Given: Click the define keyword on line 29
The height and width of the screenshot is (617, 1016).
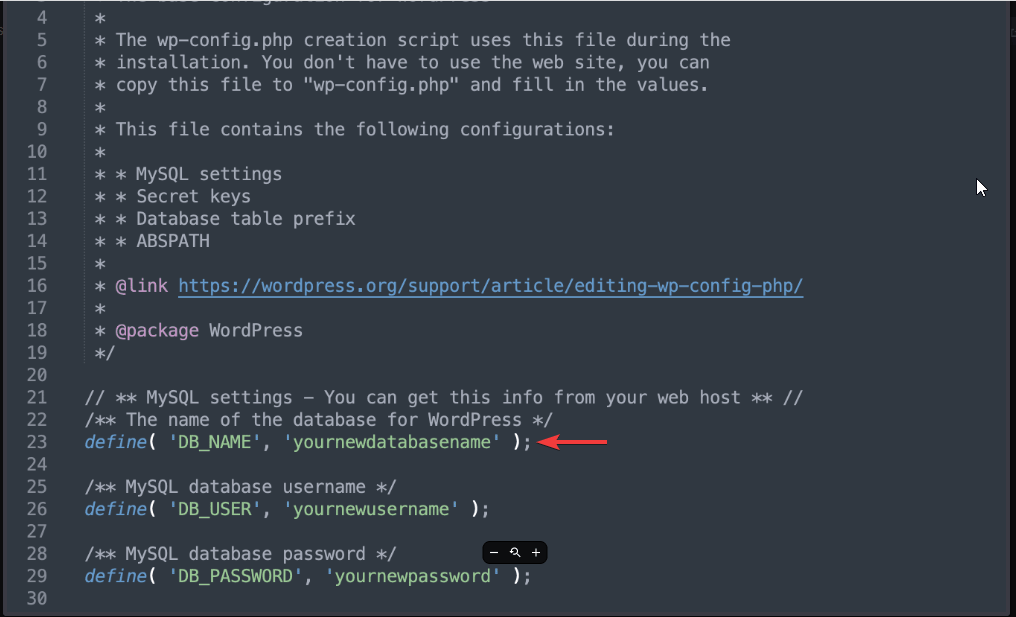Looking at the screenshot, I should [115, 576].
